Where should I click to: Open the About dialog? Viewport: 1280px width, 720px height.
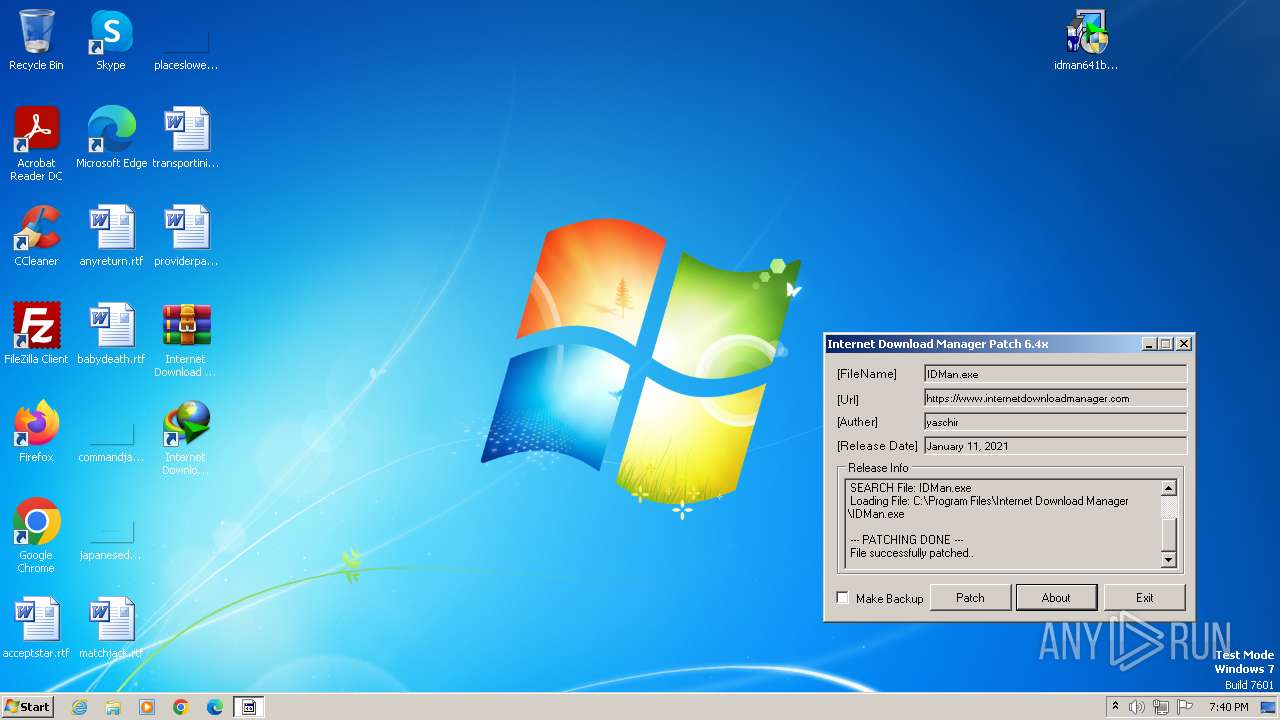click(1056, 598)
